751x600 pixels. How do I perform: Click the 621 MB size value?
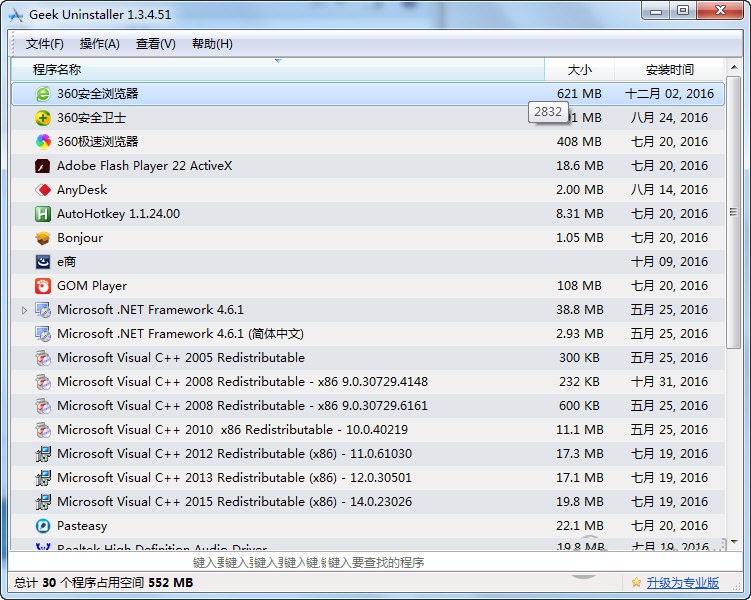(x=579, y=94)
